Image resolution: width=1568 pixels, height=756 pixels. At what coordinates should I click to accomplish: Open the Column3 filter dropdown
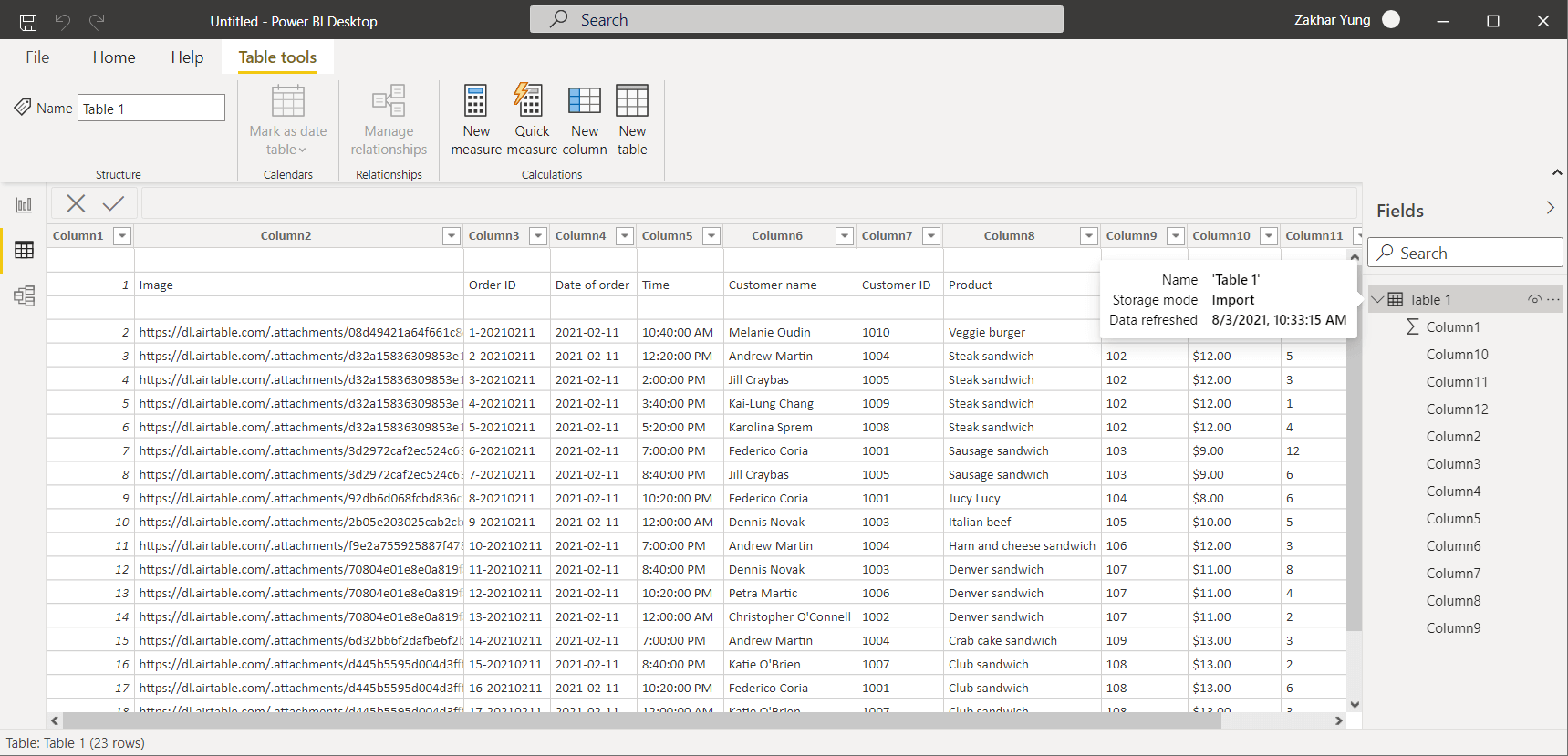tap(538, 236)
